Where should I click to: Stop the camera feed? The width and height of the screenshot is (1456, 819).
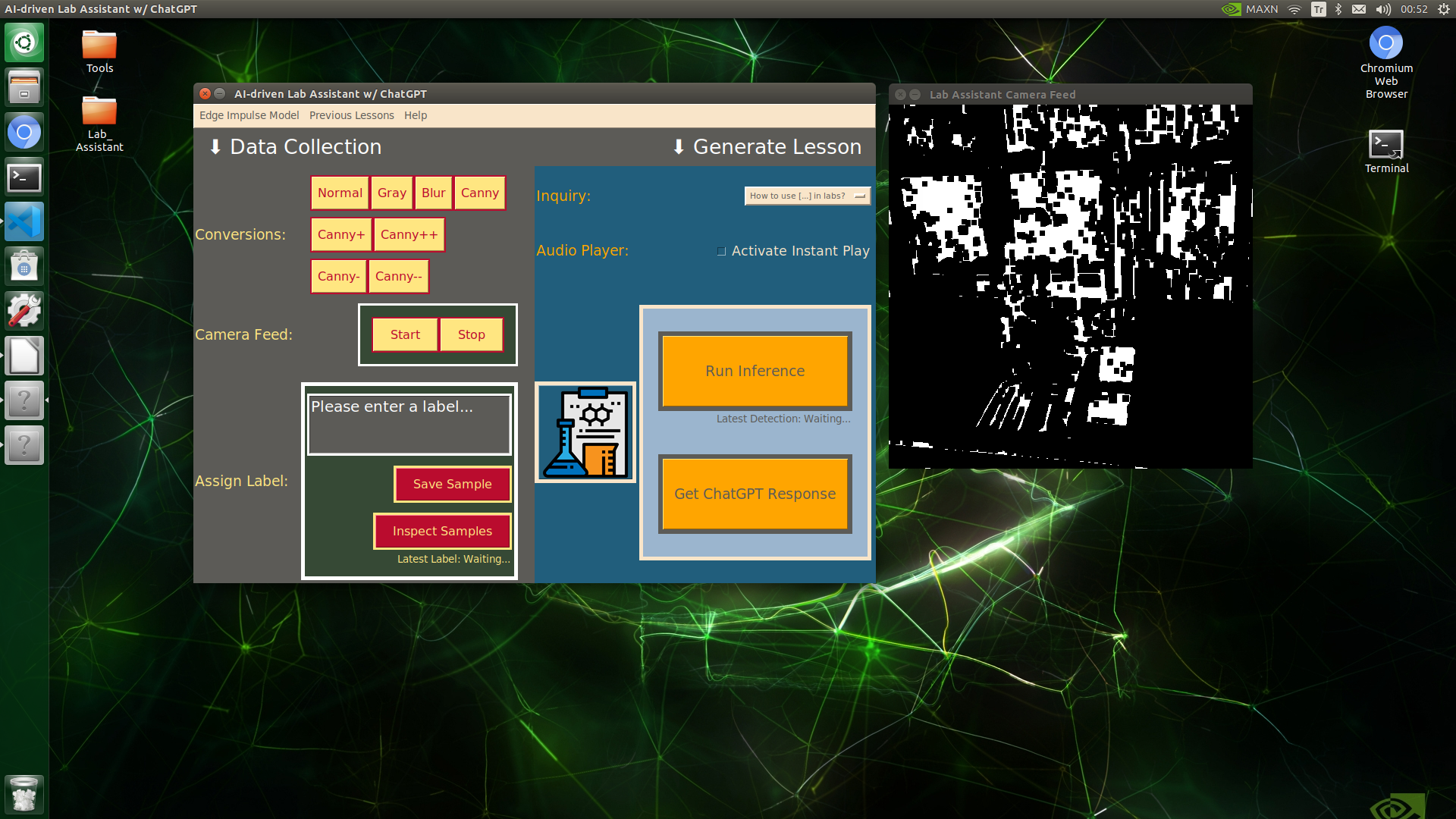pos(471,334)
